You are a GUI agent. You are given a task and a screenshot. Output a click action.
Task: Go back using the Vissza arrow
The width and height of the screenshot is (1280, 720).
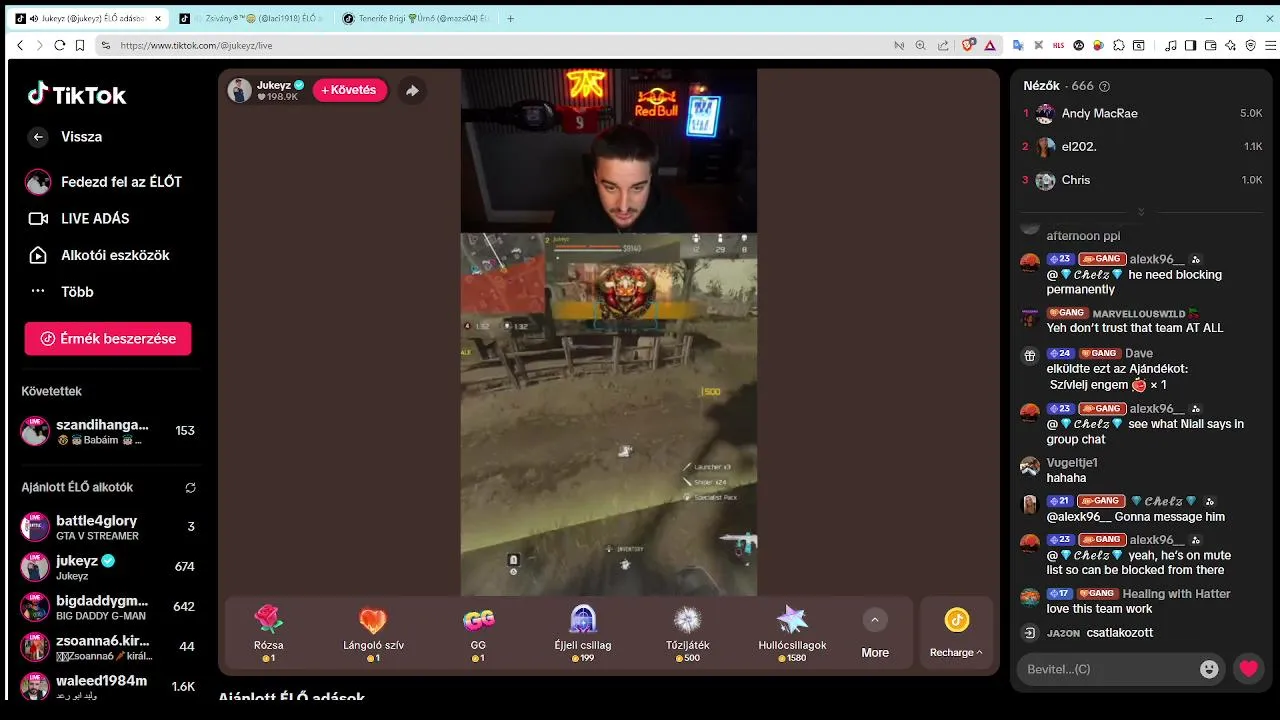pyautogui.click(x=38, y=137)
